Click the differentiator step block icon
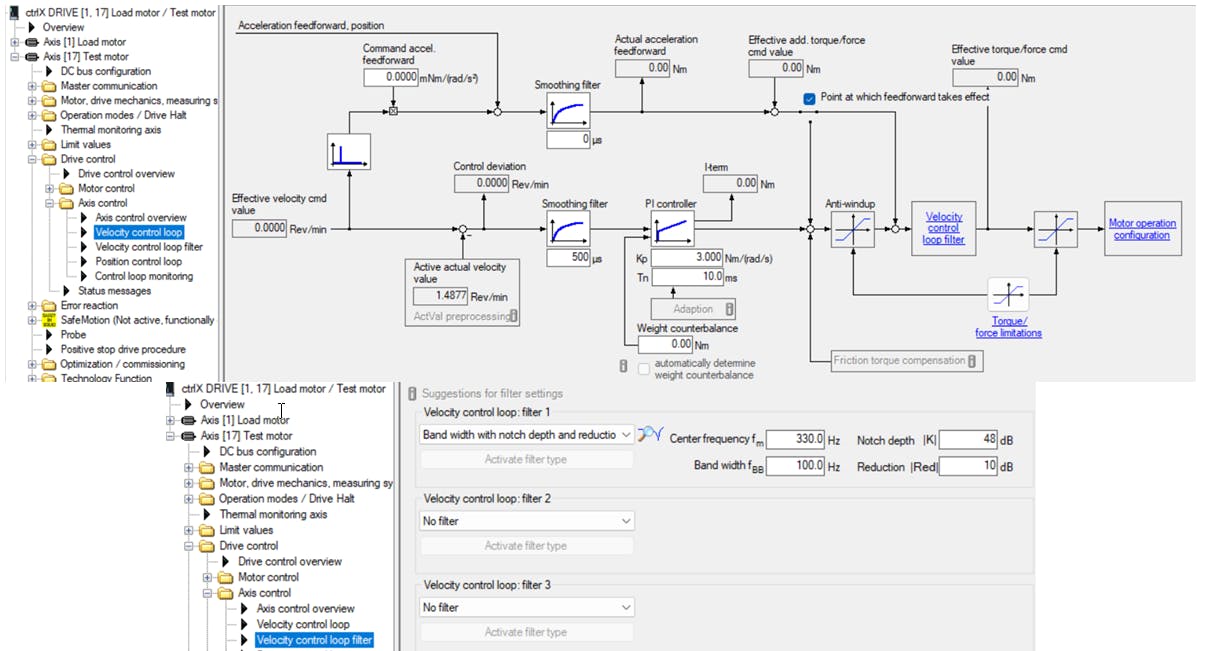This screenshot has width=1206, height=651. [x=349, y=153]
